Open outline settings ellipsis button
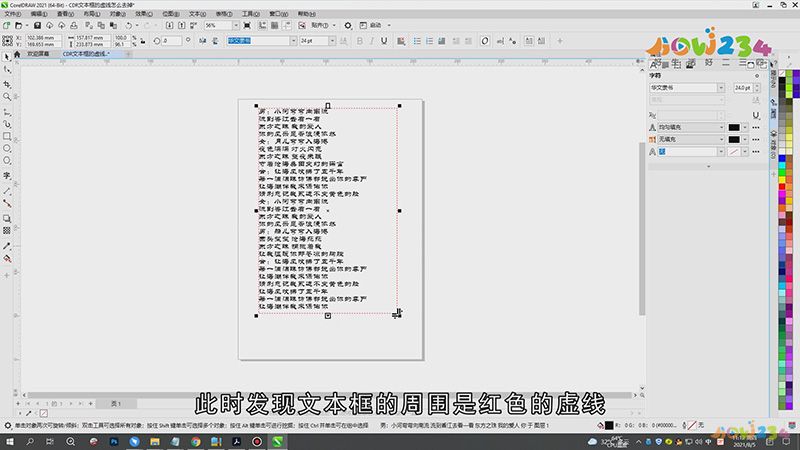800x450 pixels. tap(756, 152)
